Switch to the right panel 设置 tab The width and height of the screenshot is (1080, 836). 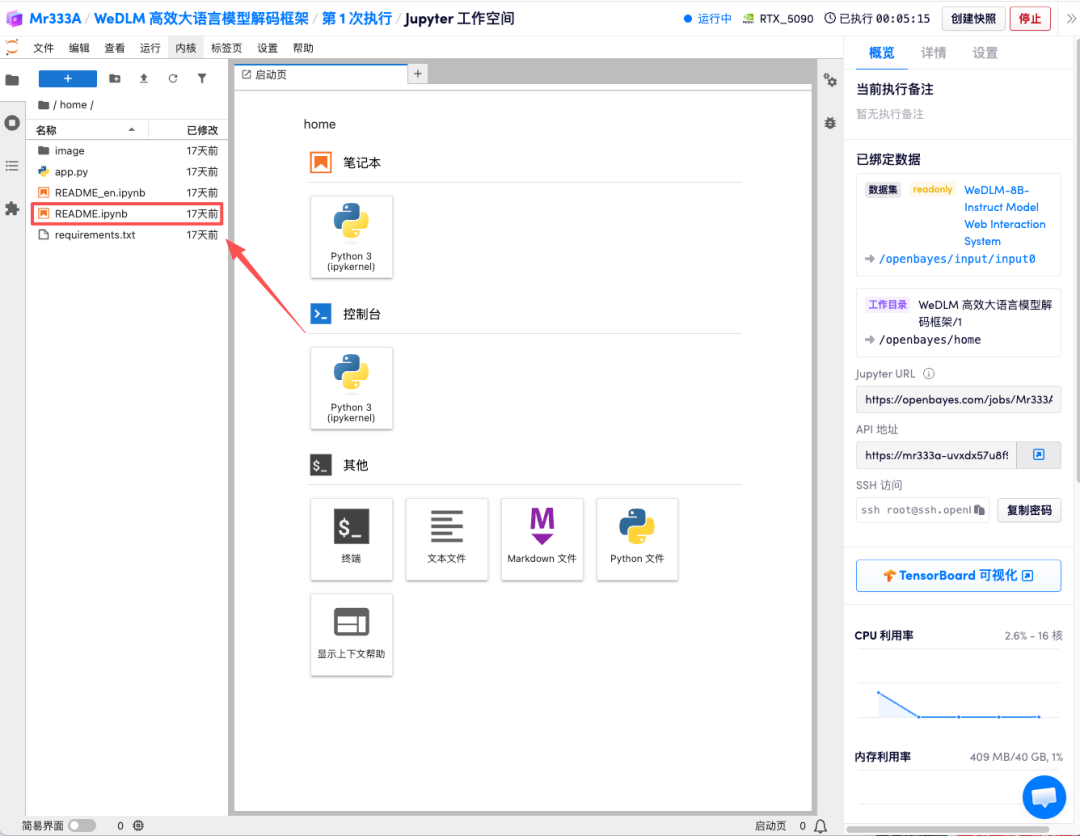pos(985,53)
